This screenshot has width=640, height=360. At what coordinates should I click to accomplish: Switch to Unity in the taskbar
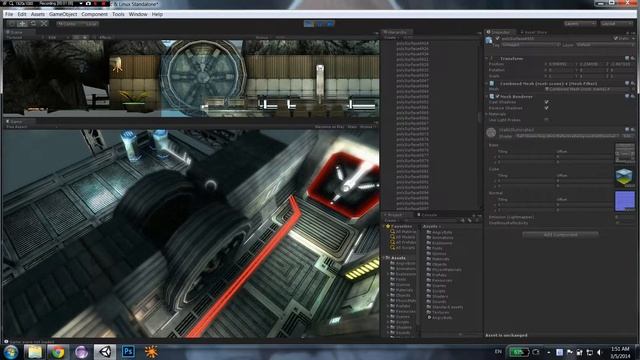pos(105,352)
